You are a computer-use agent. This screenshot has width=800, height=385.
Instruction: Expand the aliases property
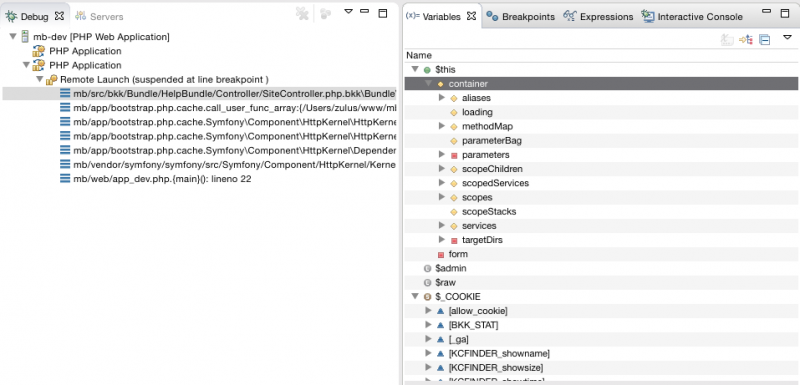[442, 97]
